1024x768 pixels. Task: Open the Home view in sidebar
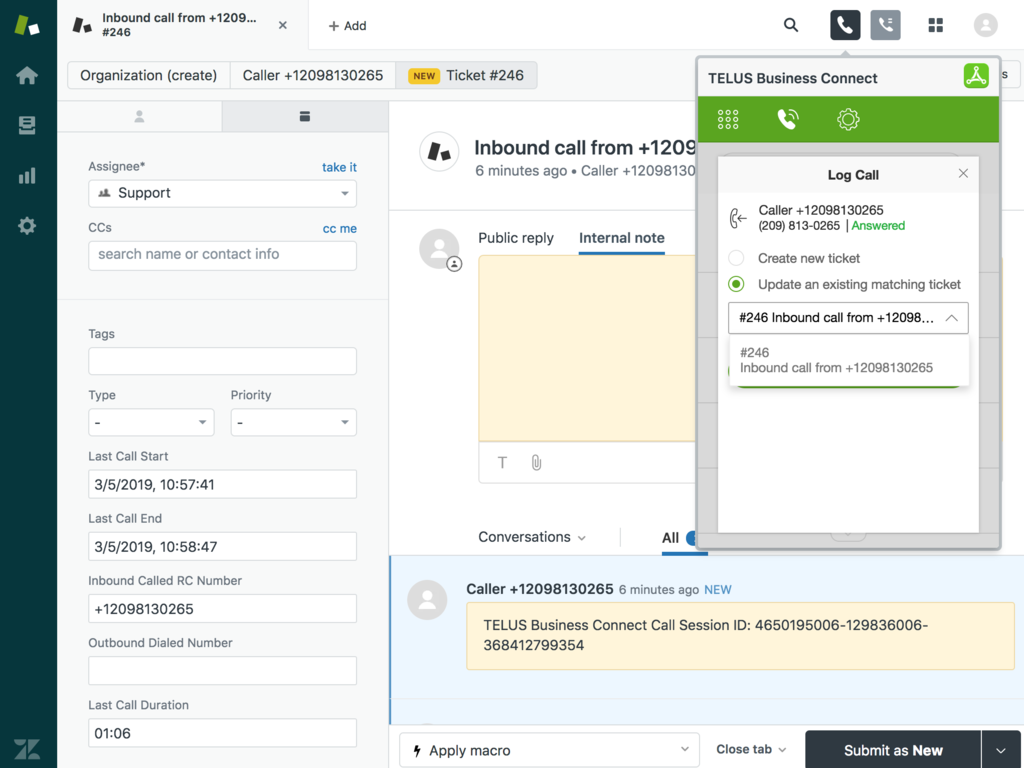tap(27, 76)
